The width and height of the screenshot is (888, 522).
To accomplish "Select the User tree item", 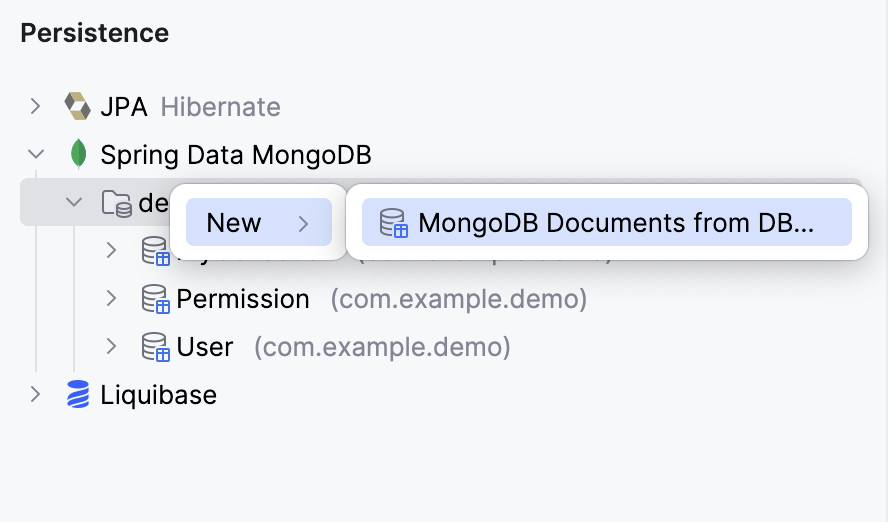I will 205,347.
